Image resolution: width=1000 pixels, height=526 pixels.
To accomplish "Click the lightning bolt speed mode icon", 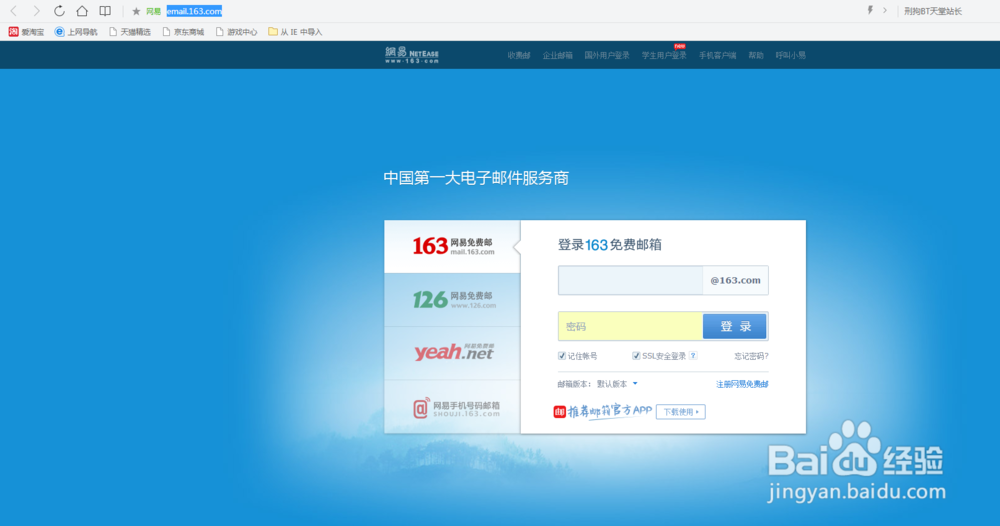I will coord(870,10).
